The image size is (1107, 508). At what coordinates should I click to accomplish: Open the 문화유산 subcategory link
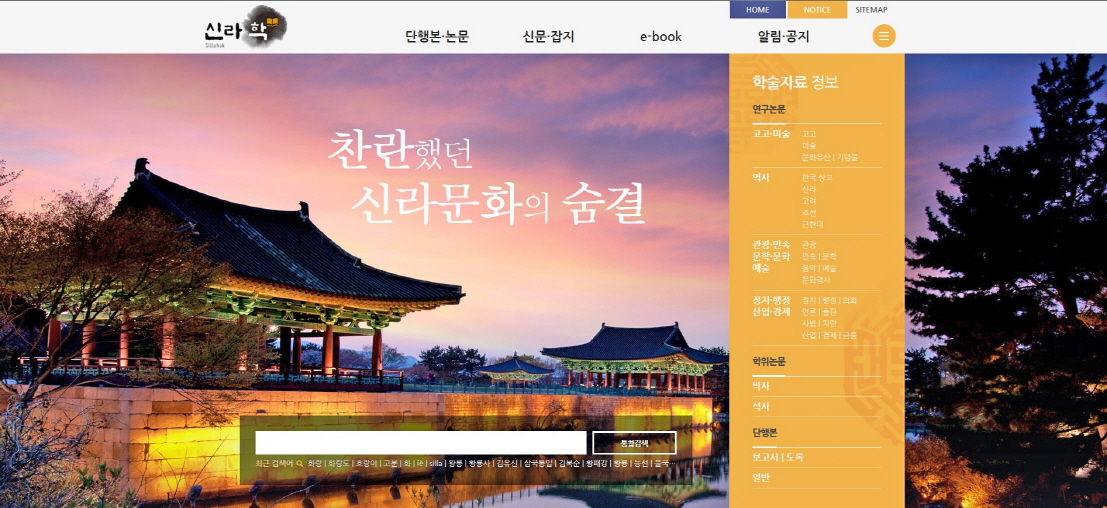[817, 157]
